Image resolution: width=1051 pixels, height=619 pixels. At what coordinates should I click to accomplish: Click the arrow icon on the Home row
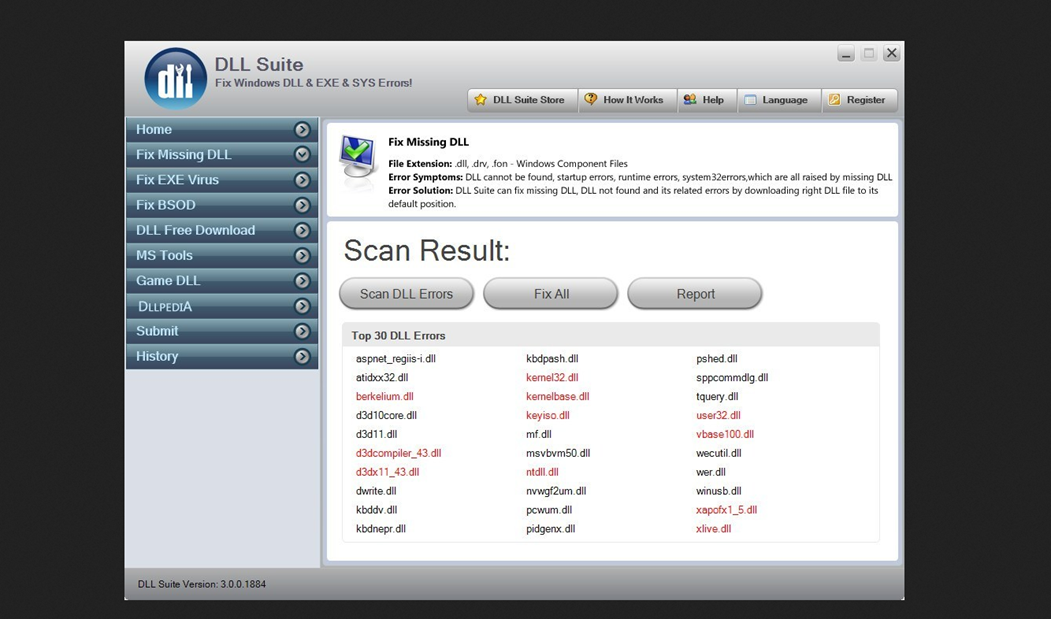click(302, 129)
